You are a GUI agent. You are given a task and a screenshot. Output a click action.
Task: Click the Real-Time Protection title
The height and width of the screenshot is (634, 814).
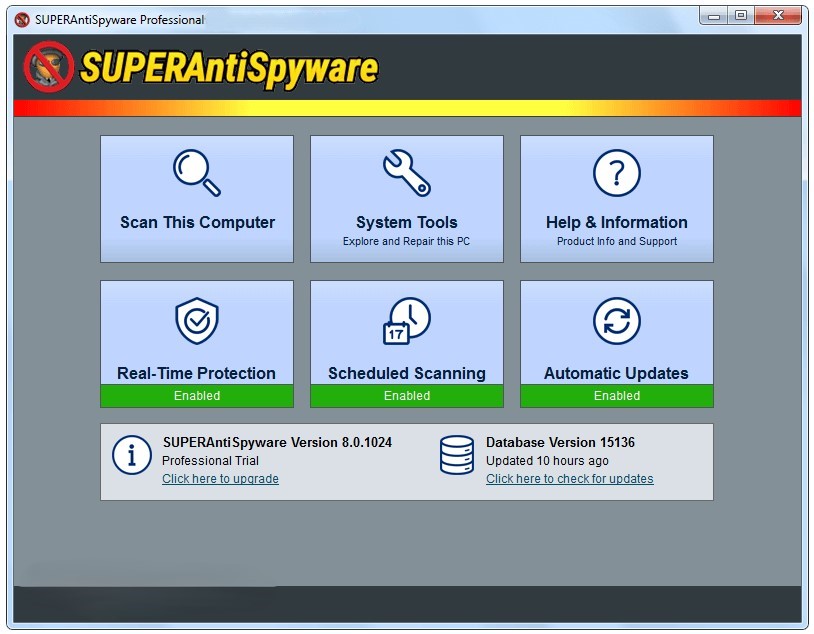tap(196, 373)
